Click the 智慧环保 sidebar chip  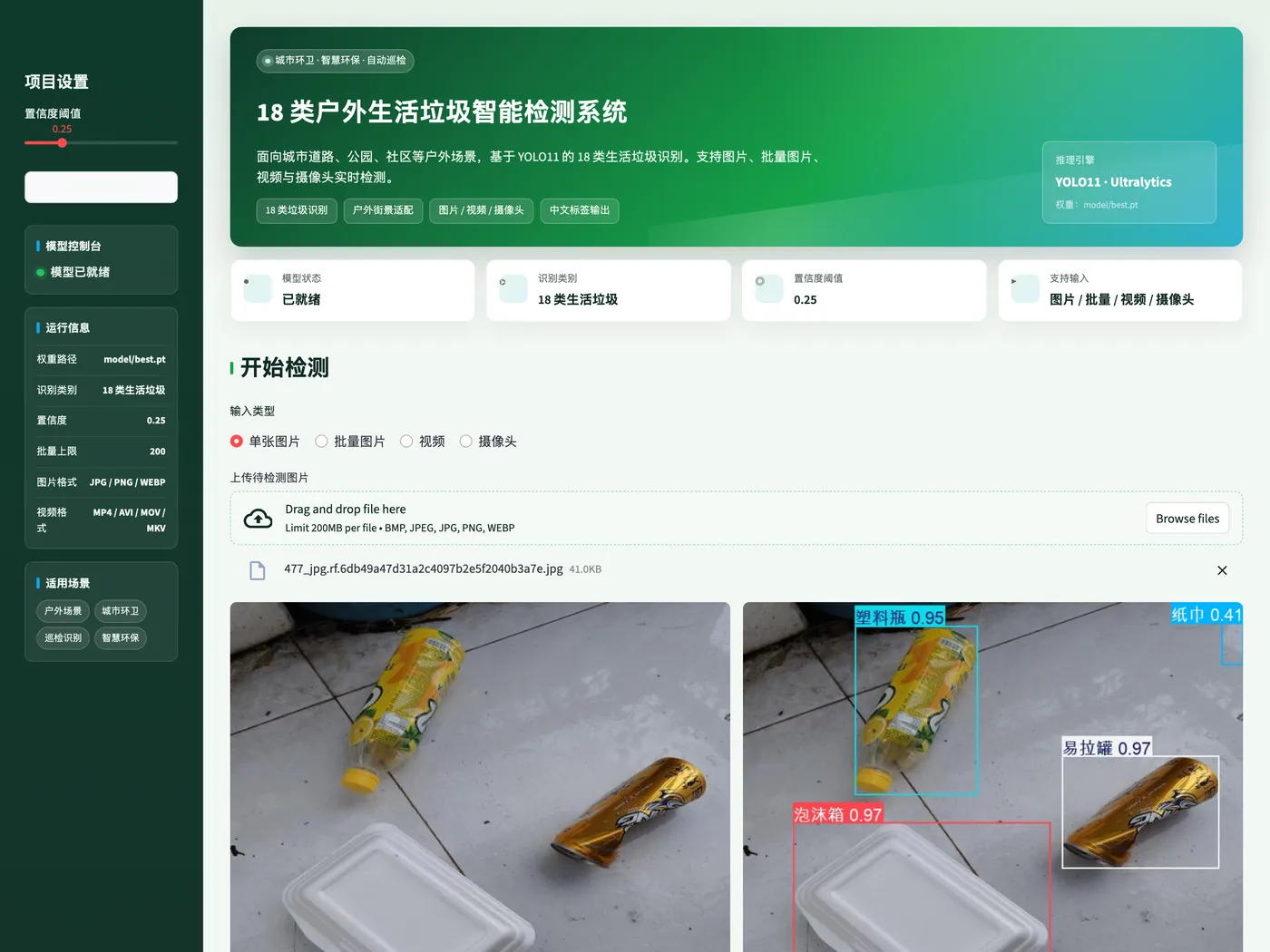[x=120, y=638]
